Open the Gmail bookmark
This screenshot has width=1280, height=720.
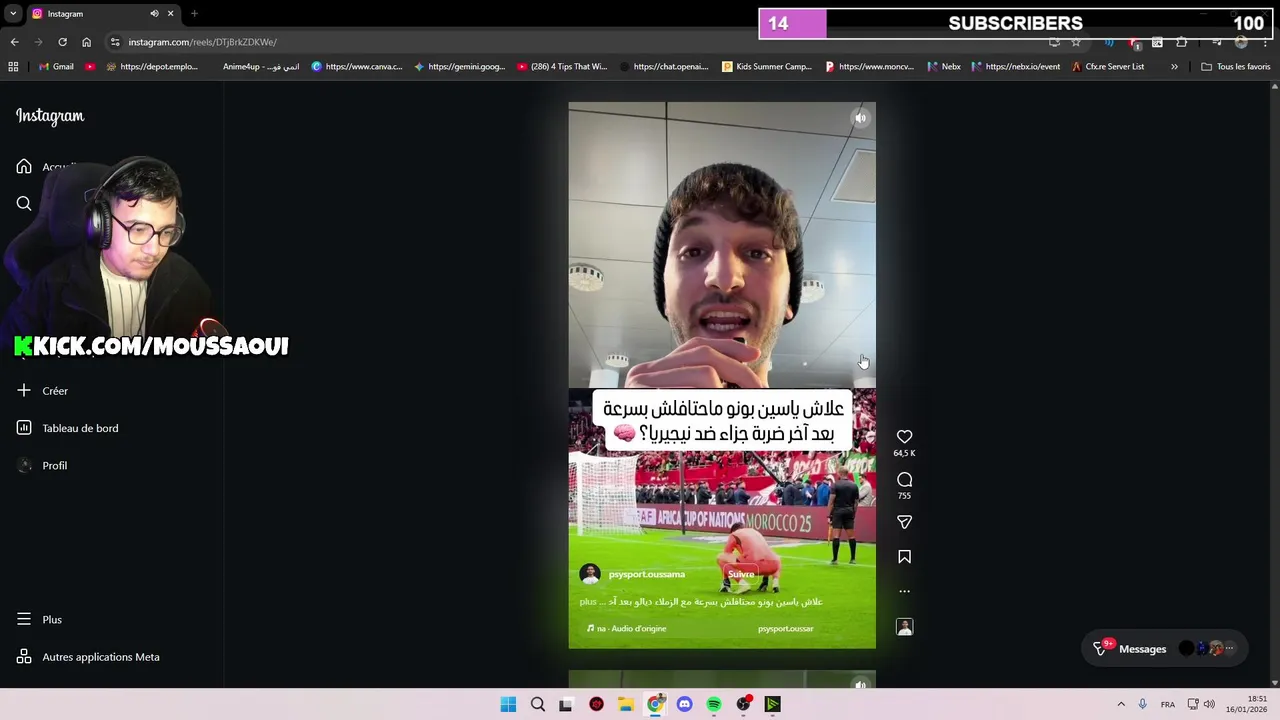56,67
